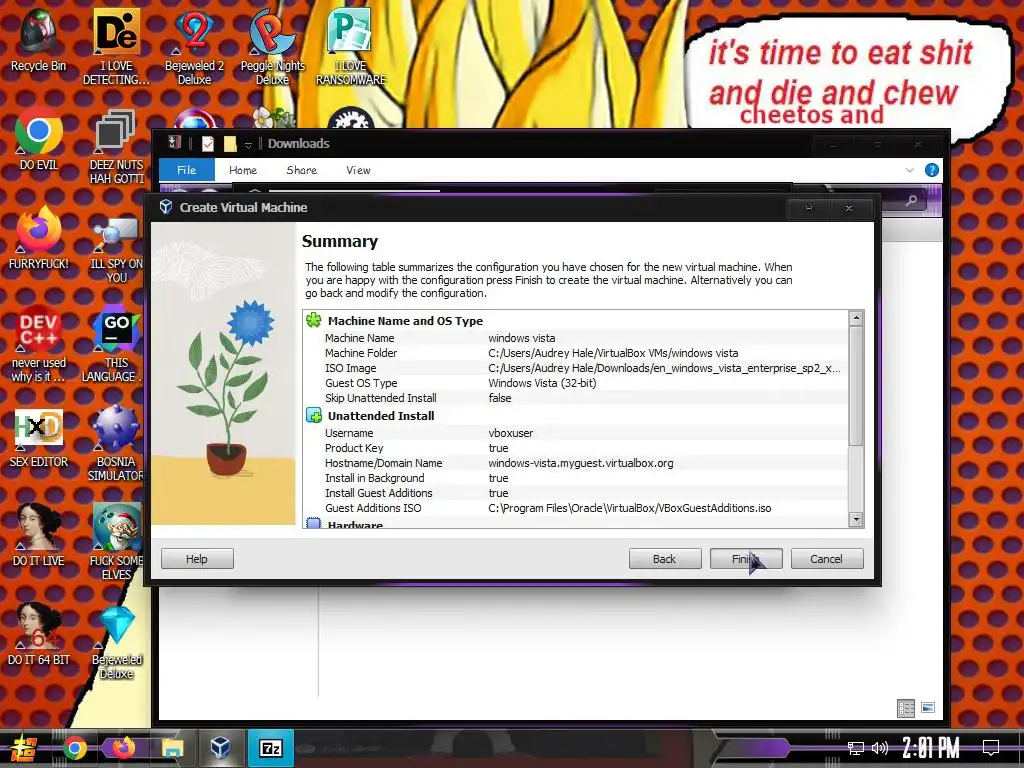Click the Start button on the taskbar

pyautogui.click(x=24, y=748)
